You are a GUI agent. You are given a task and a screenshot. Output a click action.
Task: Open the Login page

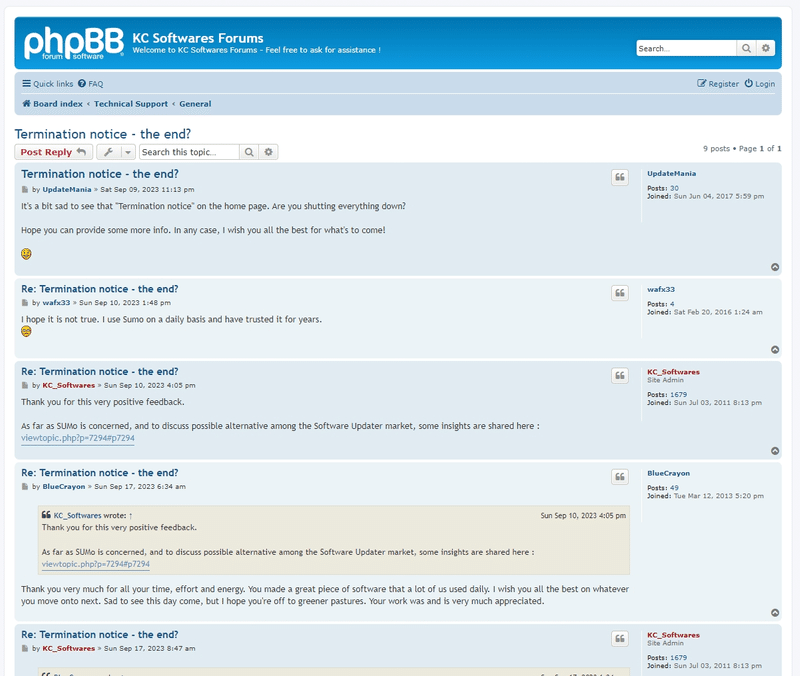coord(759,84)
